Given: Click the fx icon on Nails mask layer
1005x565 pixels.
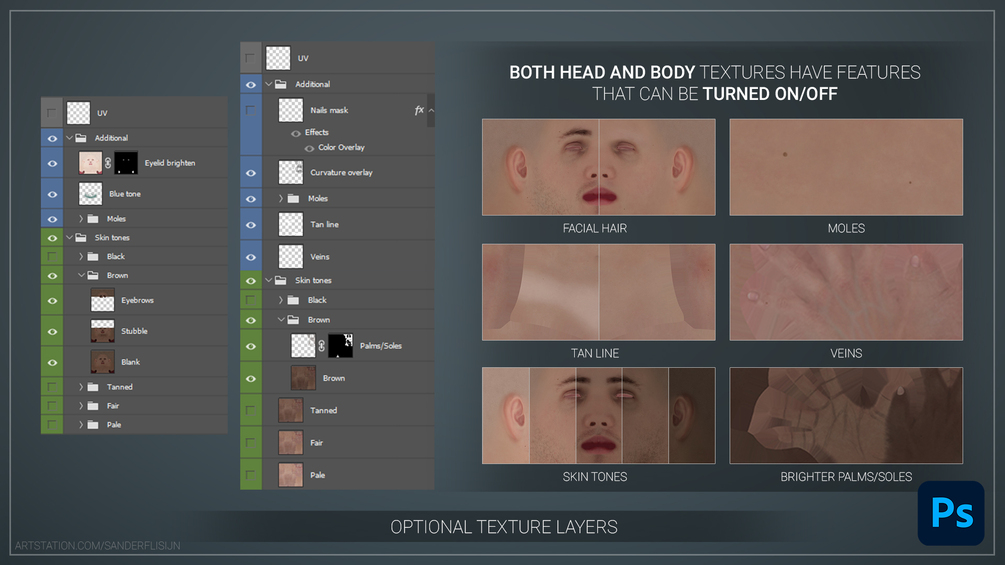Looking at the screenshot, I should click(419, 110).
